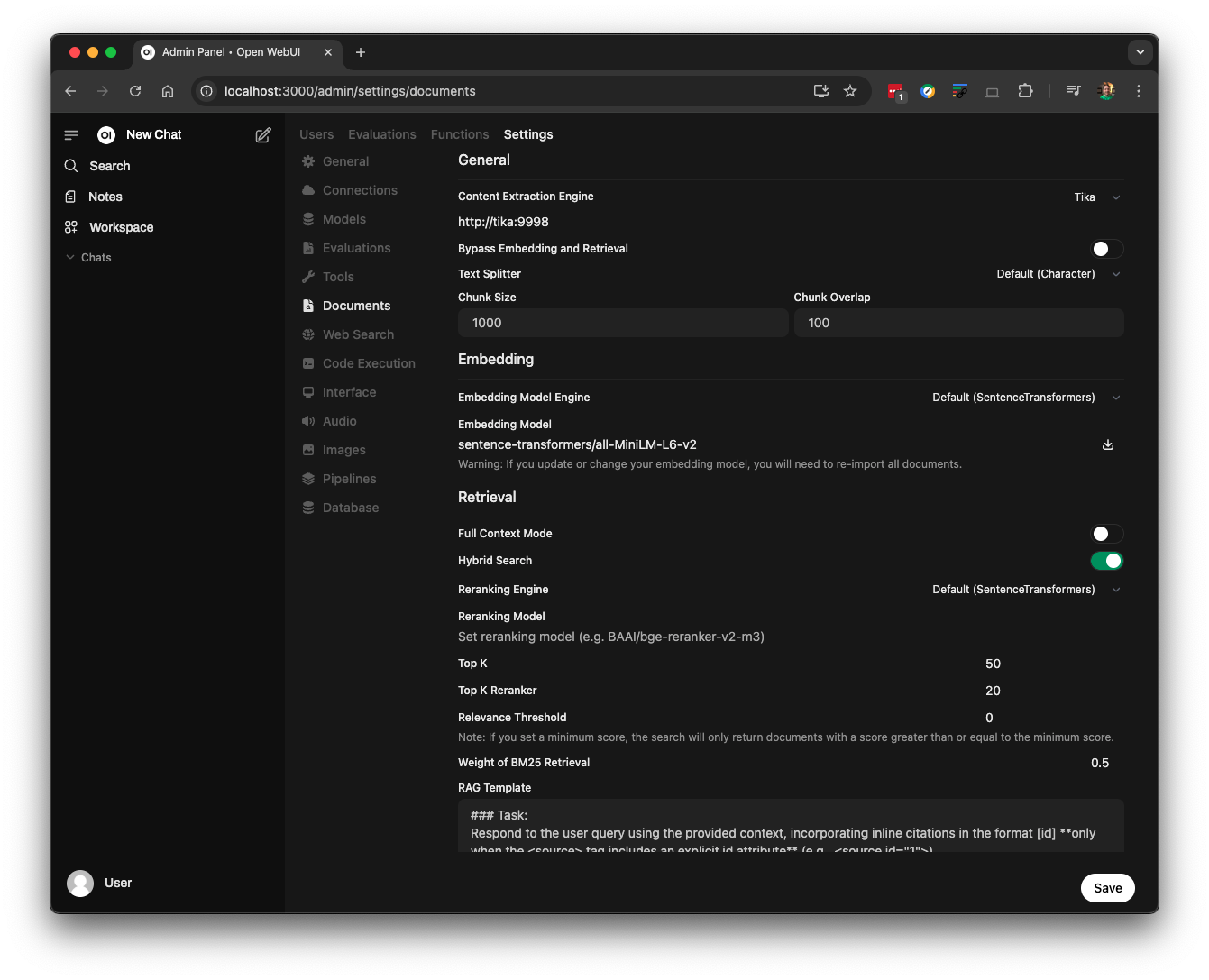Click the Notes icon in sidebar

tap(71, 197)
